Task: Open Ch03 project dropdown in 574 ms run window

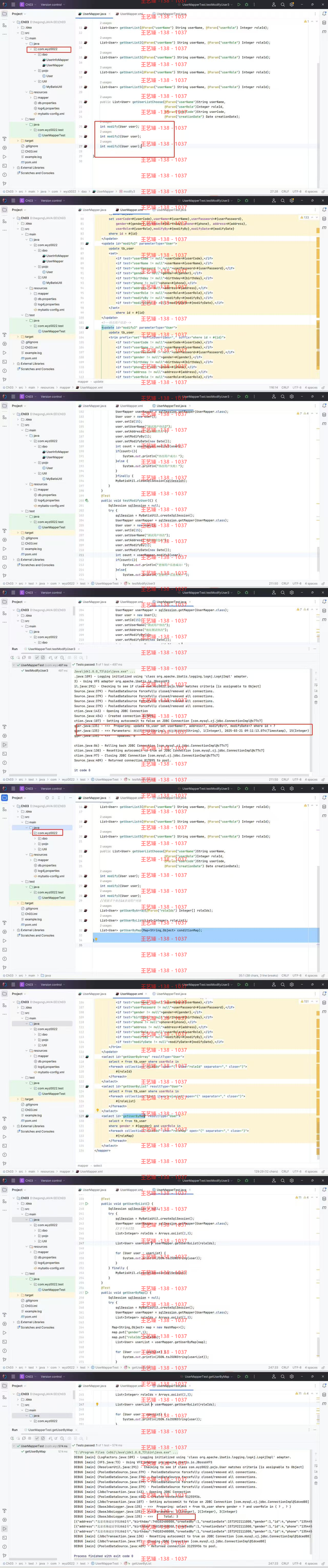Action: [x=28, y=1377]
